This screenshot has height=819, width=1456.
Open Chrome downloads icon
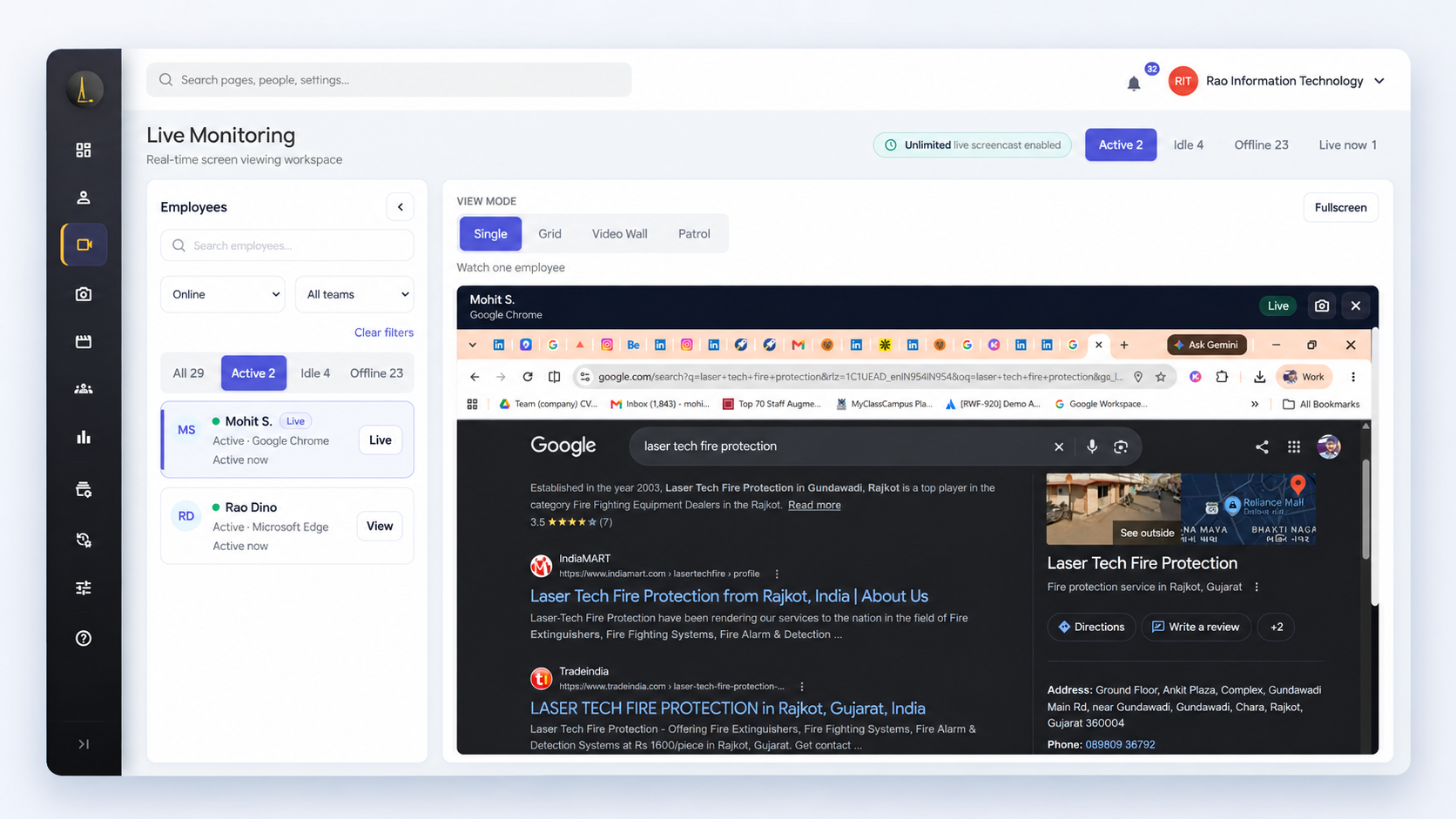coord(1259,377)
